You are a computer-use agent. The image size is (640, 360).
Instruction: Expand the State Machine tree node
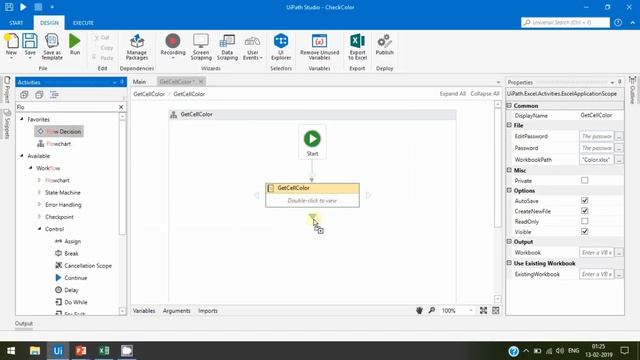tap(39, 192)
